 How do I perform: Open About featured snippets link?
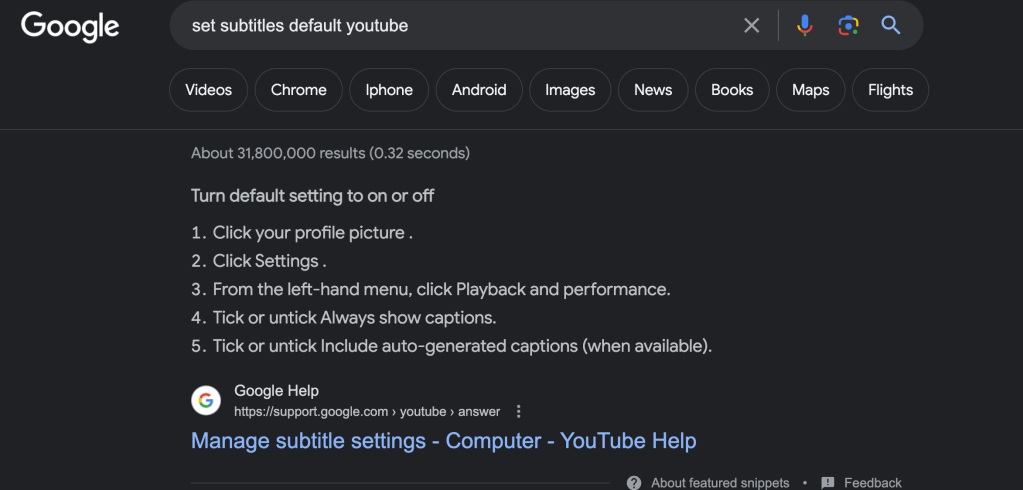(x=720, y=483)
